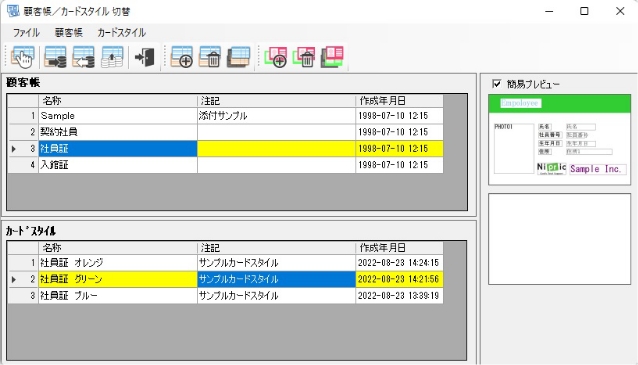Viewport: 638px width, 365px height.
Task: Select the Sample row in customer book list
Action: pyautogui.click(x=225, y=116)
